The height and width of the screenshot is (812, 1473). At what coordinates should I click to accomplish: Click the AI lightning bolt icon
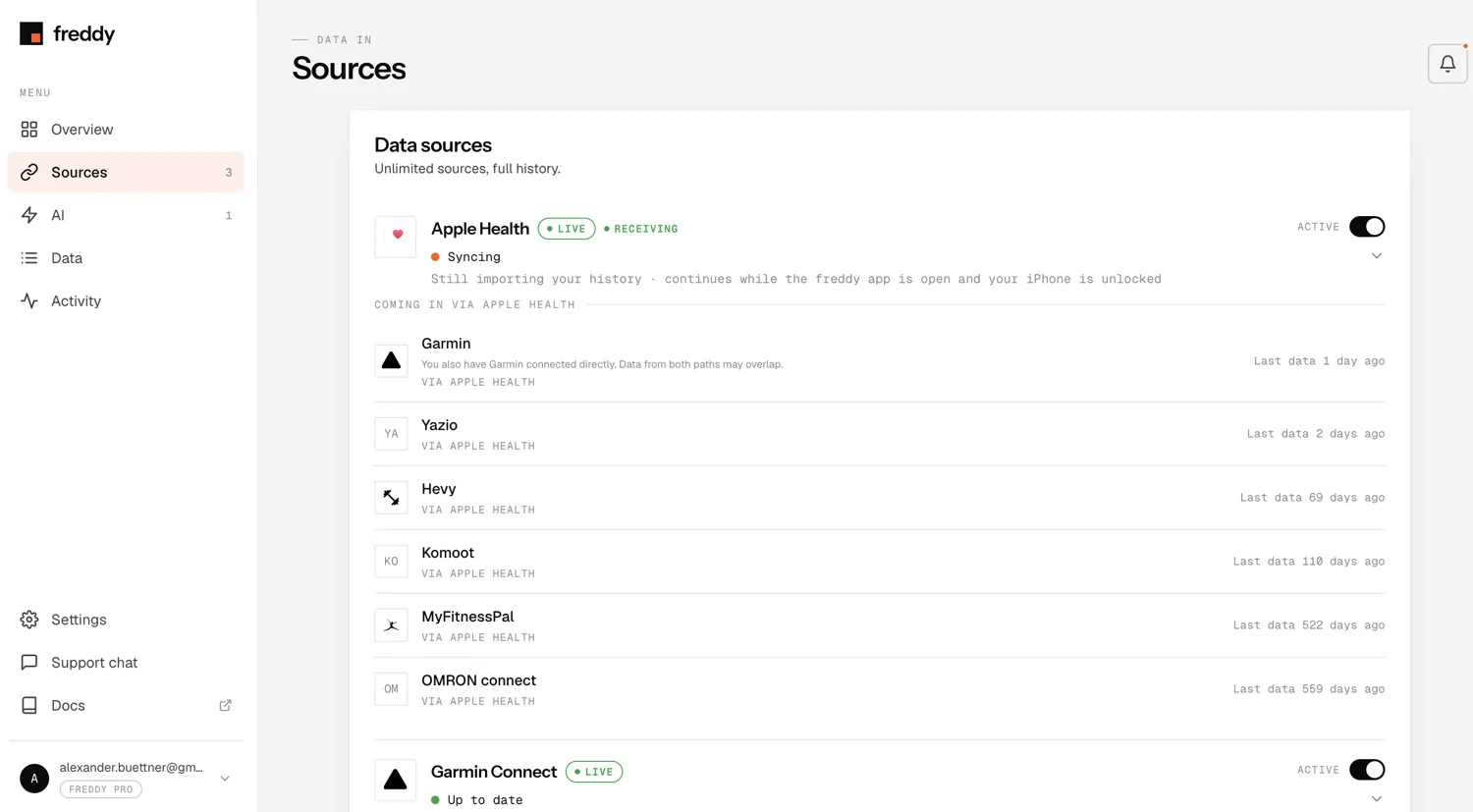coord(29,215)
